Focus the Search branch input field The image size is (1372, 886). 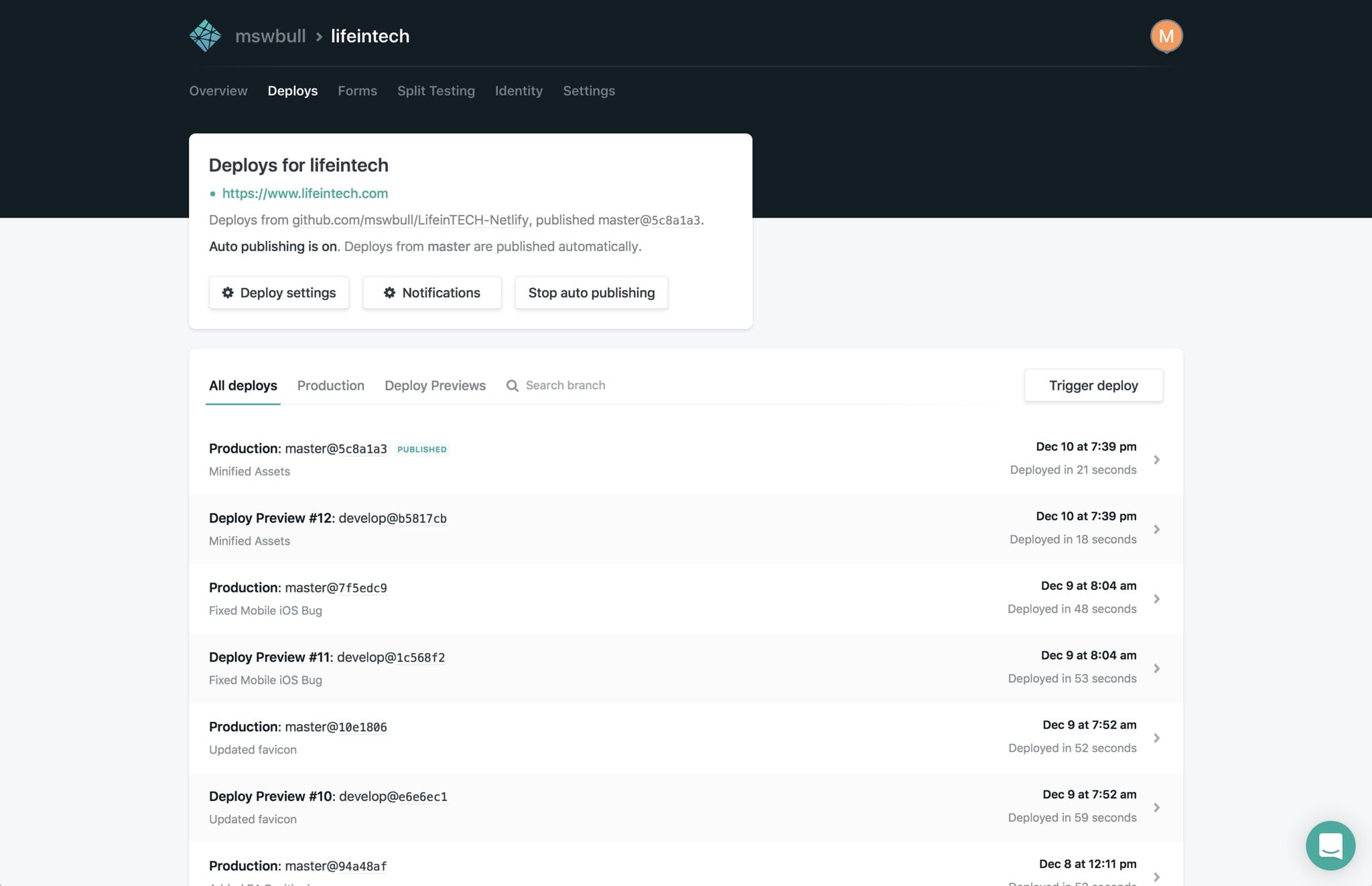click(565, 385)
